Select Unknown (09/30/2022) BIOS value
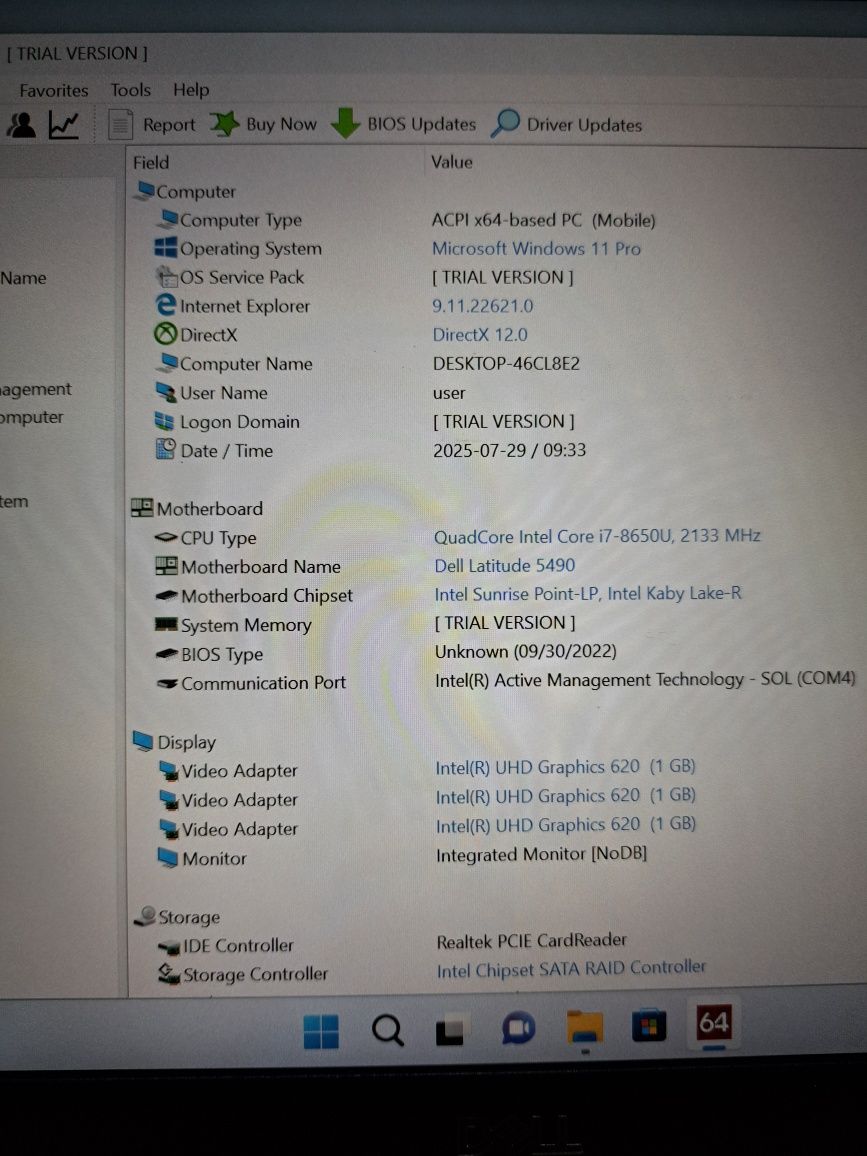Image resolution: width=867 pixels, height=1156 pixels. coord(526,652)
